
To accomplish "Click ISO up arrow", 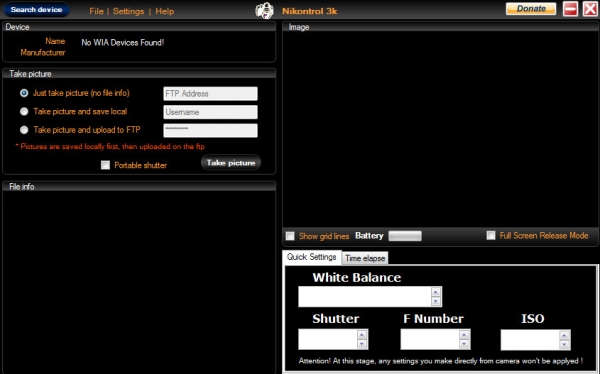I will [564, 336].
